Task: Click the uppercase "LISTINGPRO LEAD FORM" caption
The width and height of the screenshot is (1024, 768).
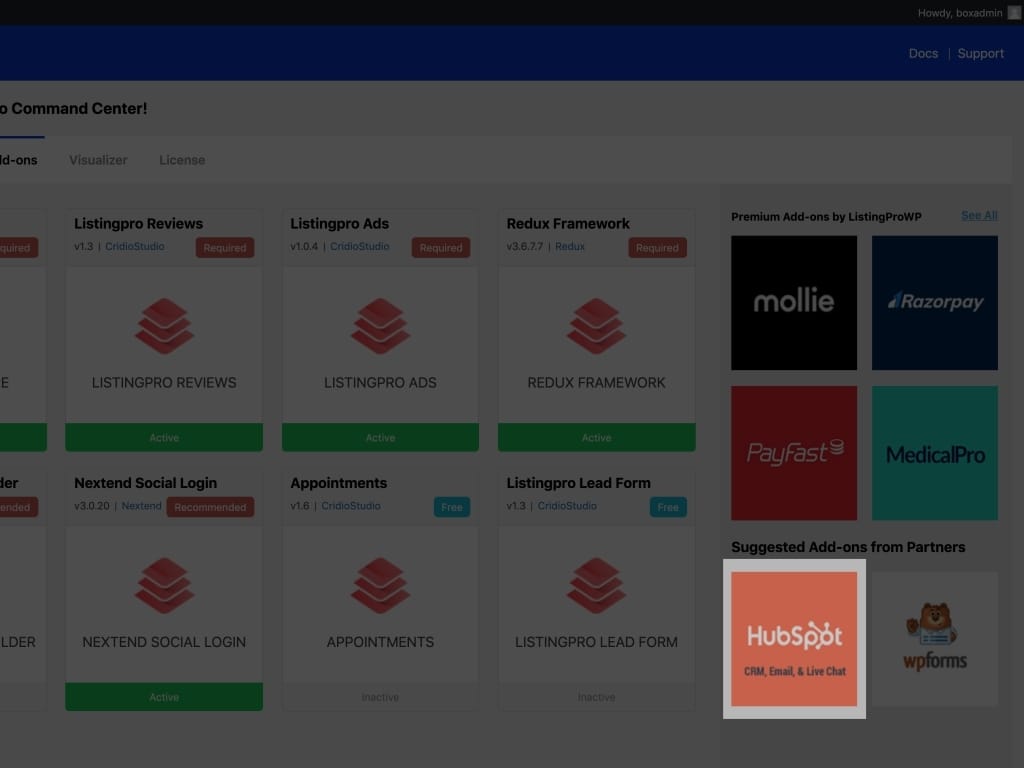Action: (x=596, y=642)
